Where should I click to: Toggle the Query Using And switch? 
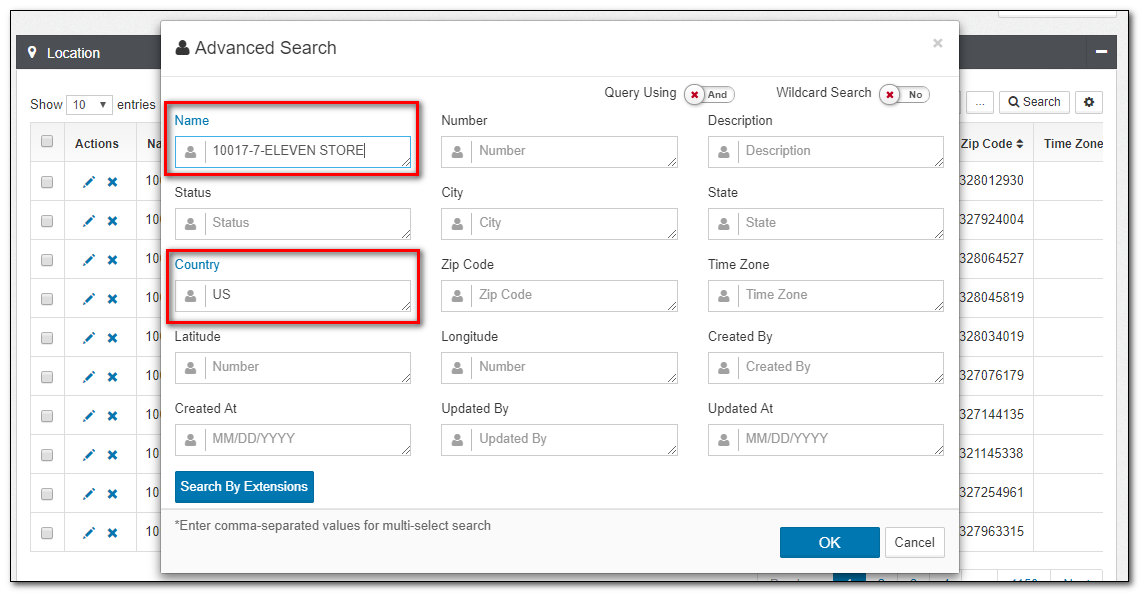710,94
